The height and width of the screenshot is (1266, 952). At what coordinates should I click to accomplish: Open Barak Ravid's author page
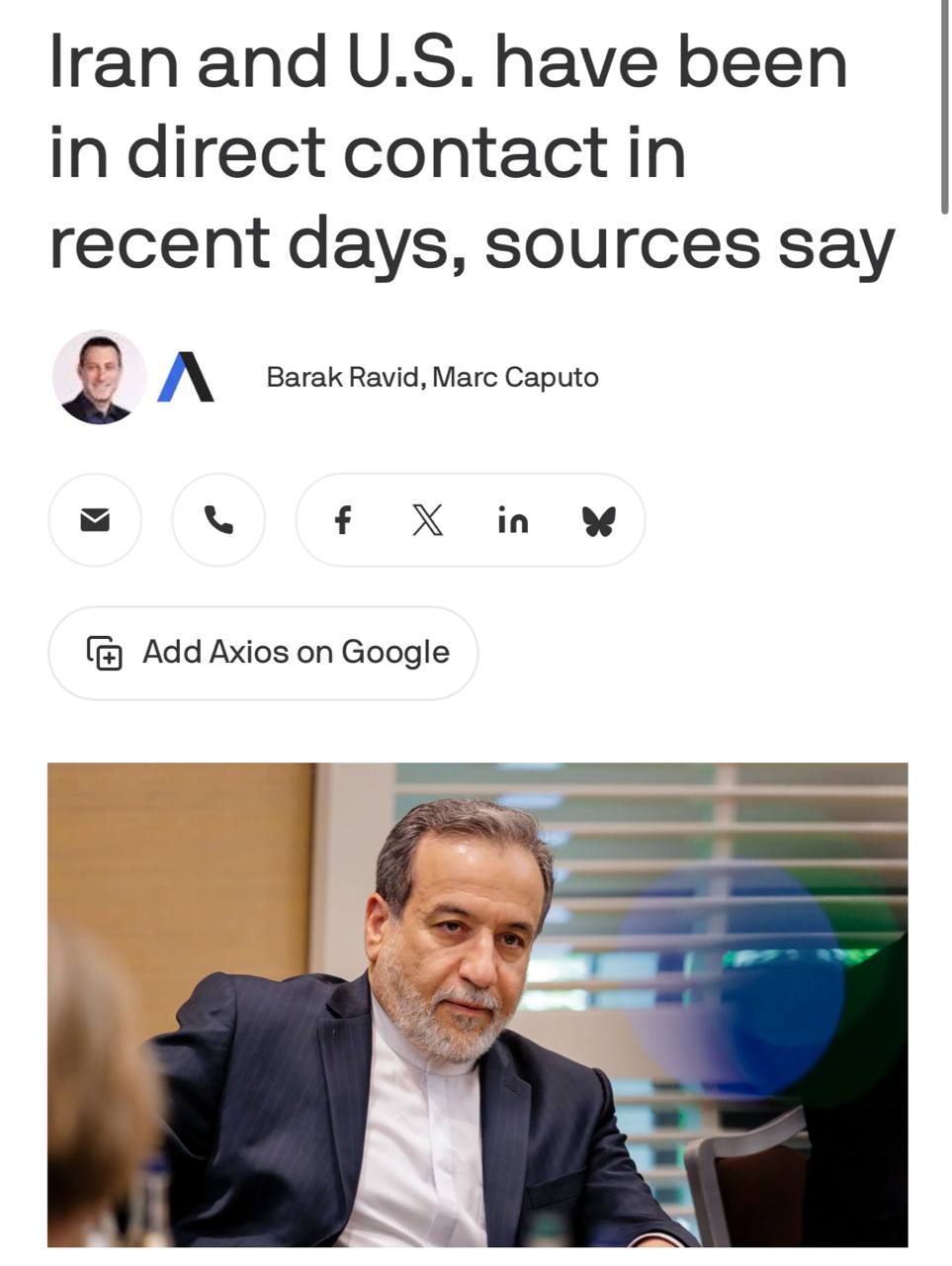pyautogui.click(x=345, y=377)
